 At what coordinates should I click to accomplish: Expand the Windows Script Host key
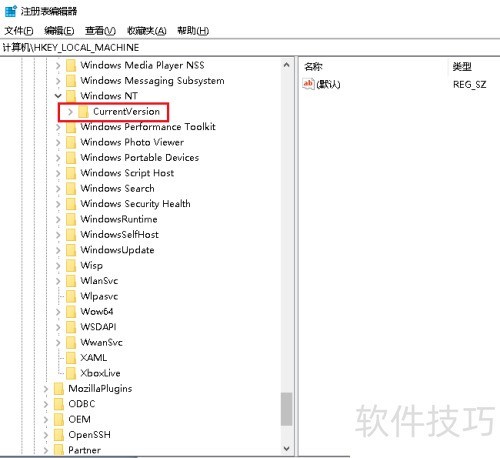click(58, 173)
